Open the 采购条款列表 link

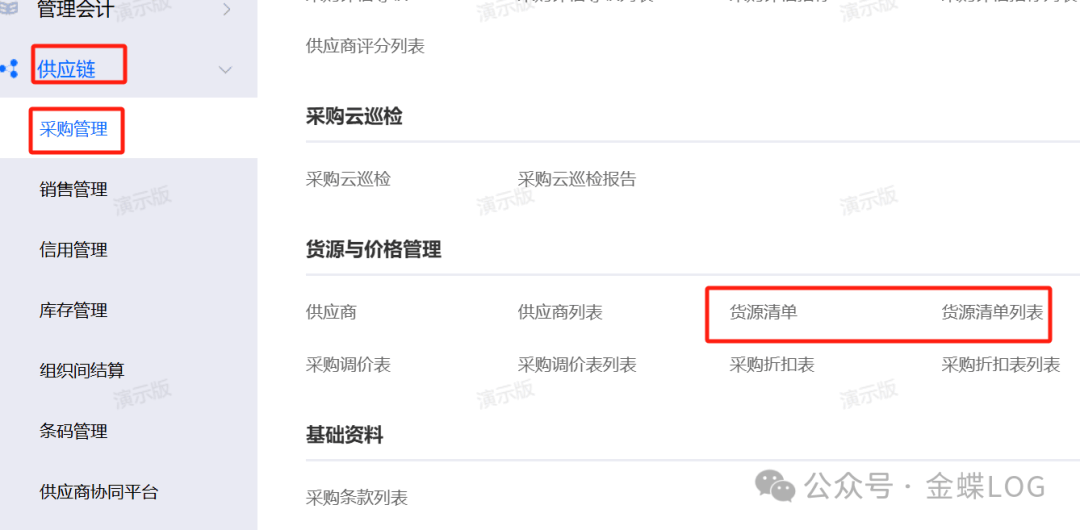point(357,497)
